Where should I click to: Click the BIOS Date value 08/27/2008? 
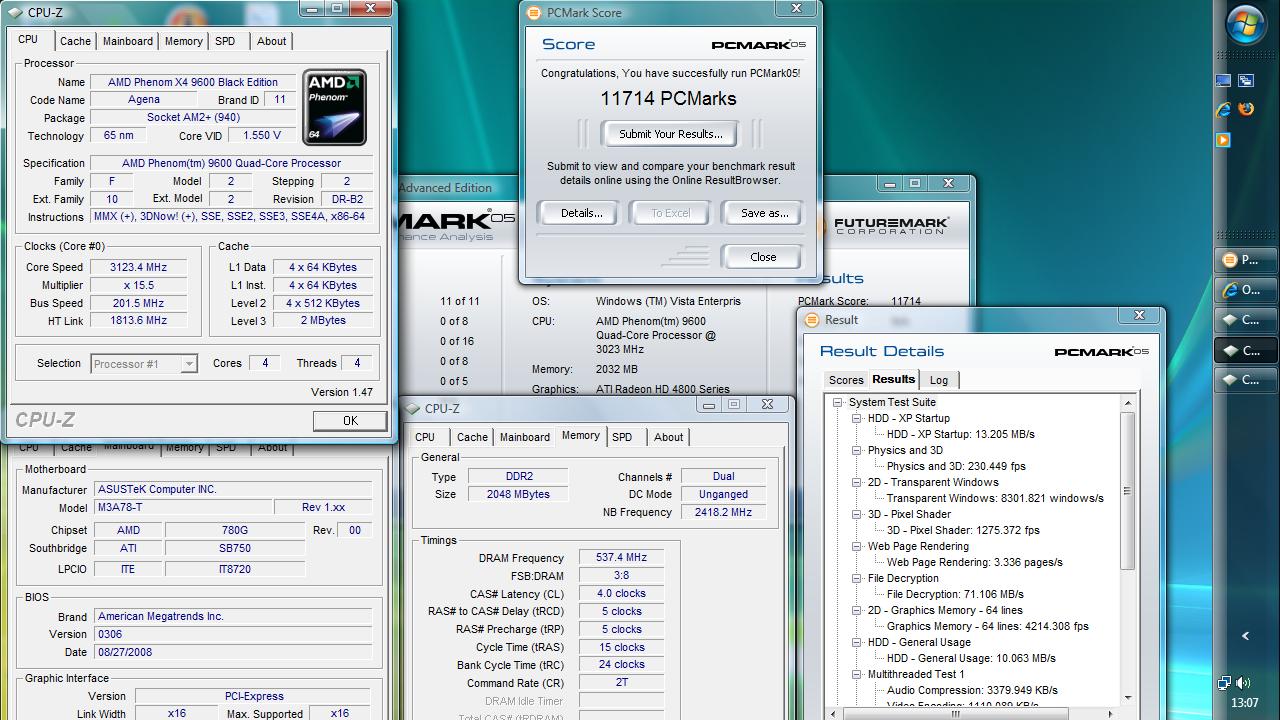pyautogui.click(x=232, y=652)
